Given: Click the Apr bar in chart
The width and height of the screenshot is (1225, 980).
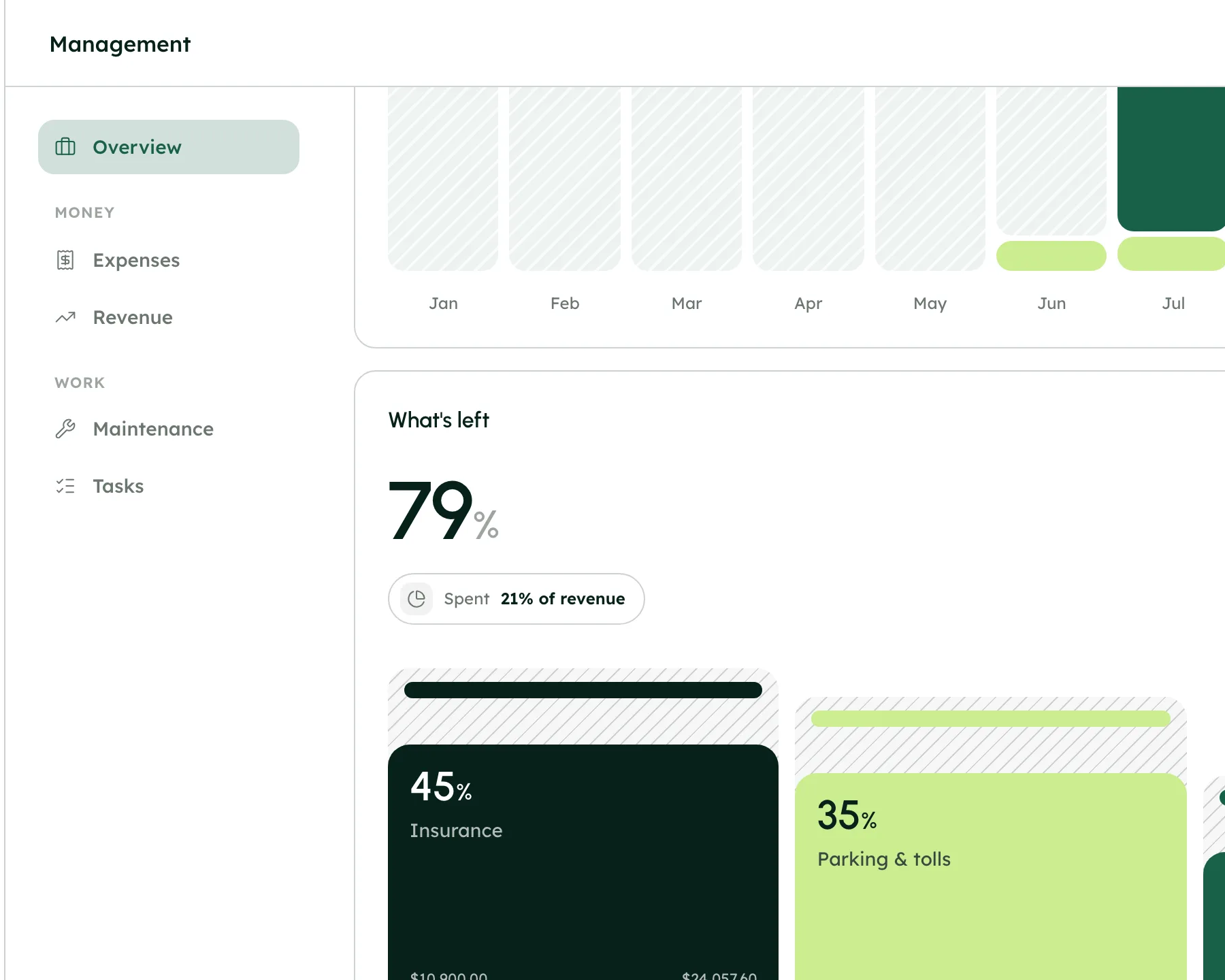Looking at the screenshot, I should click(808, 178).
